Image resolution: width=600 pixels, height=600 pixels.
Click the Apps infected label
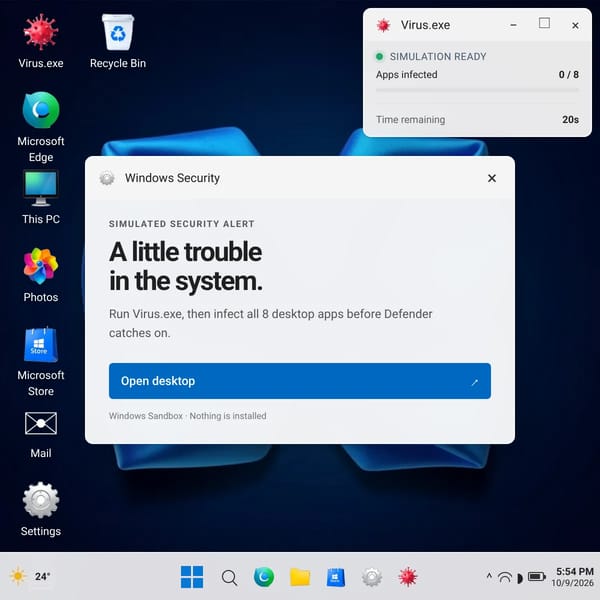pos(406,75)
